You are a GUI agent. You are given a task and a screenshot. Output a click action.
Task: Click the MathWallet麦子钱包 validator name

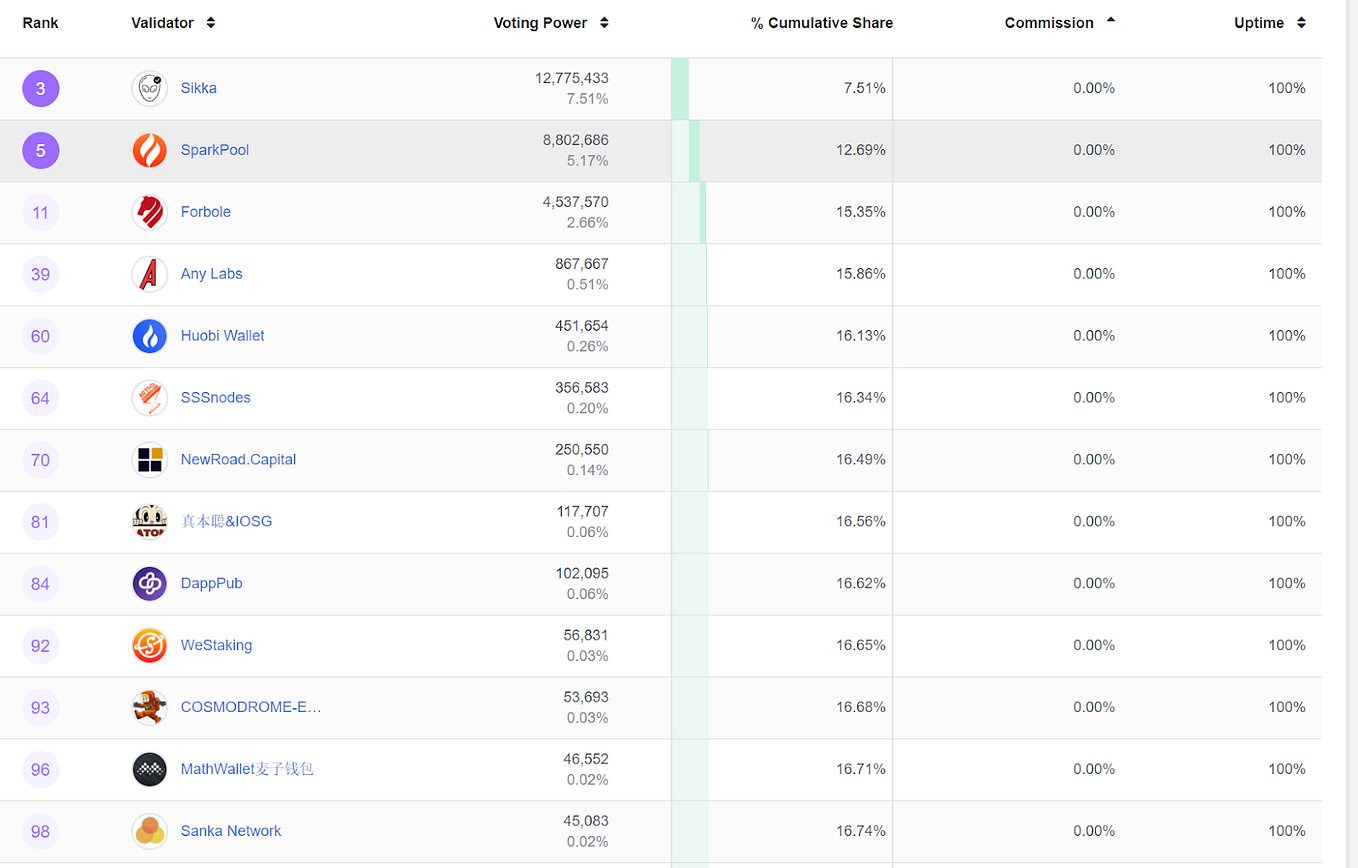(x=246, y=769)
